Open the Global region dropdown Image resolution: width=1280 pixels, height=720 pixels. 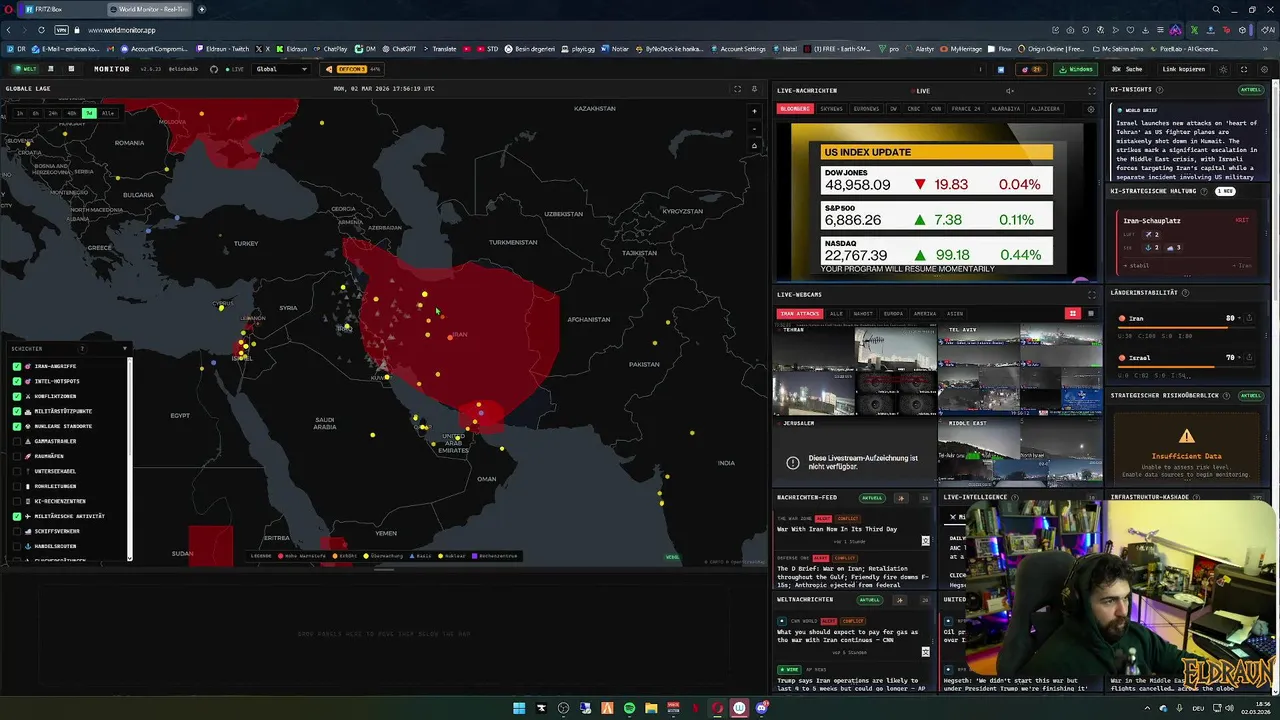coord(282,69)
